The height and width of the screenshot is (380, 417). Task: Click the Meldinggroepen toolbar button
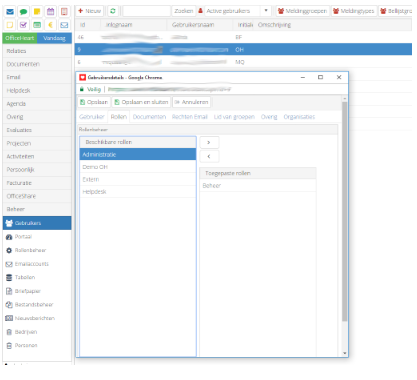pos(303,11)
